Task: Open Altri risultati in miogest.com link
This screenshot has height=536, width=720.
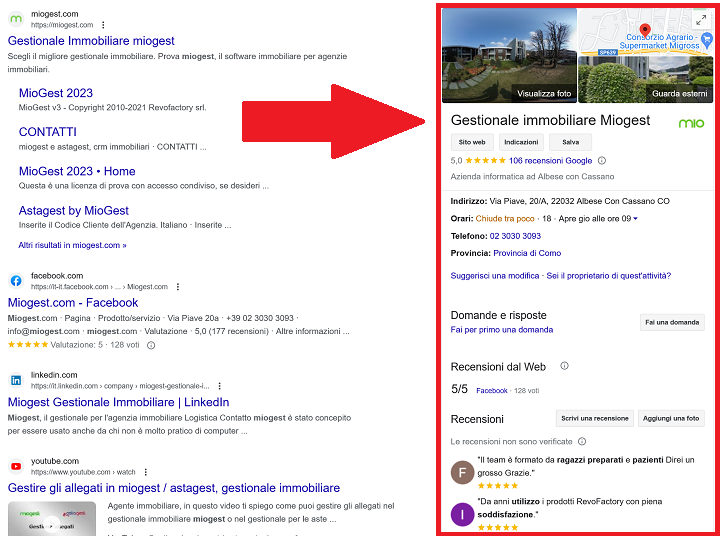Action: pyautogui.click(x=72, y=245)
